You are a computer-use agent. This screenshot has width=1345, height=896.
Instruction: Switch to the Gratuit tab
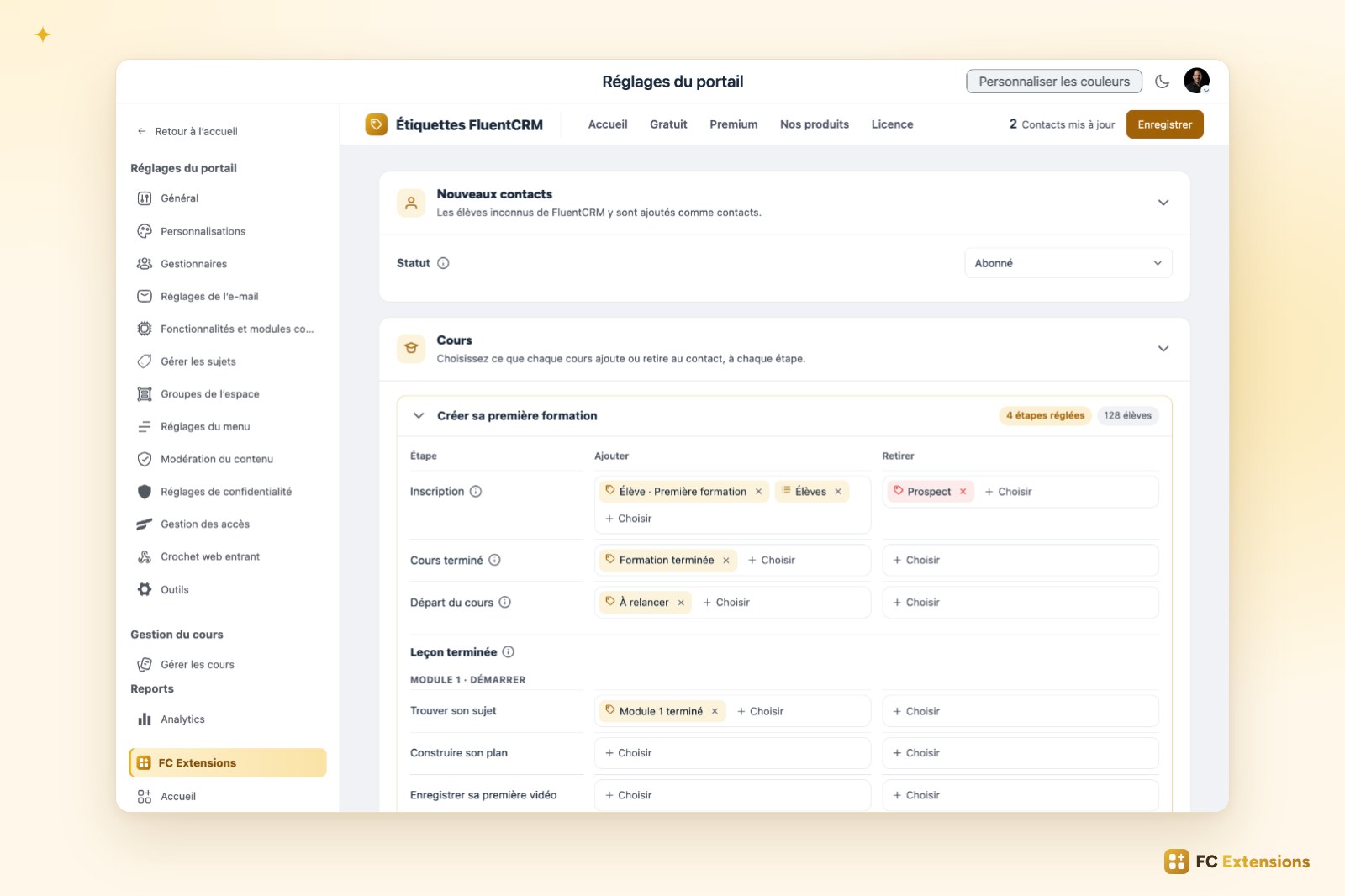tap(668, 124)
